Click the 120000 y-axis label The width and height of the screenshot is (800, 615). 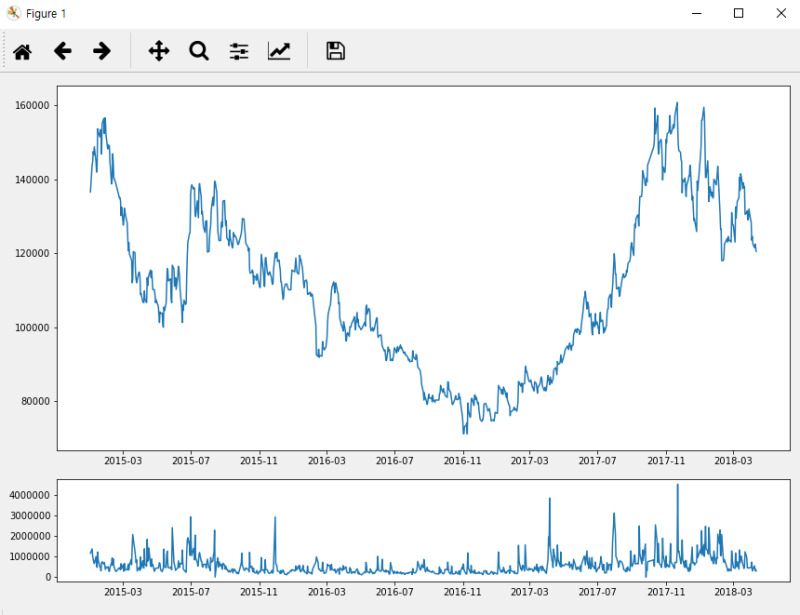[32, 253]
